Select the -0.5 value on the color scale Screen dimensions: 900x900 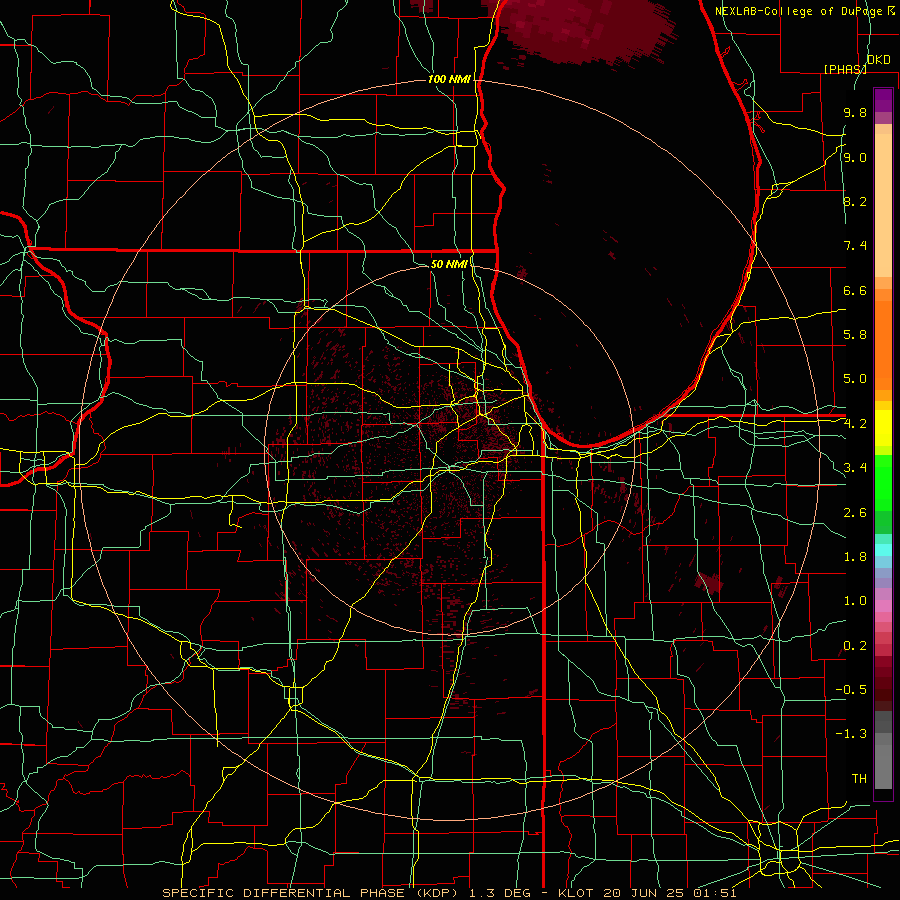coord(851,690)
